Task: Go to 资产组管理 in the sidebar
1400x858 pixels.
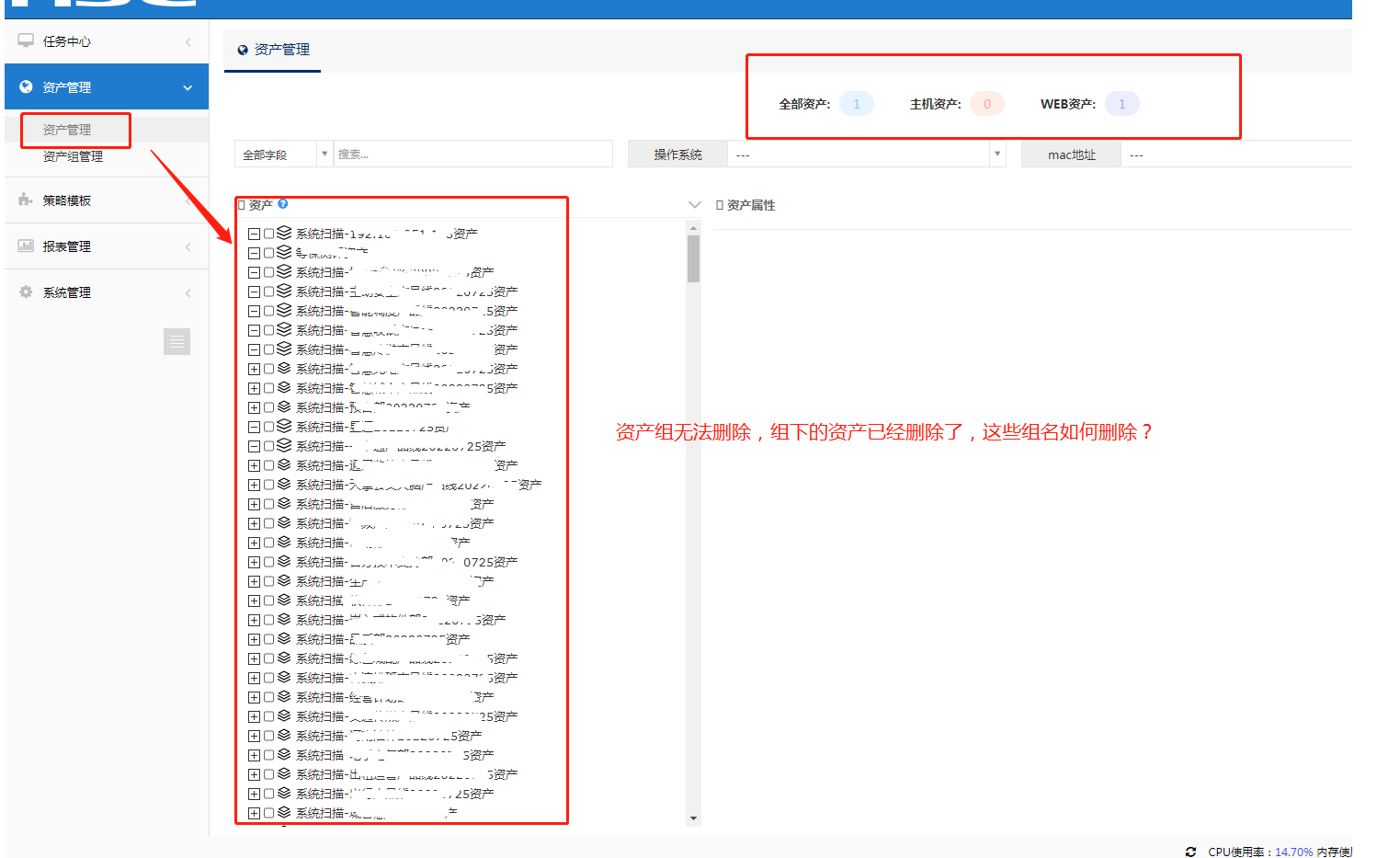Action: (73, 156)
